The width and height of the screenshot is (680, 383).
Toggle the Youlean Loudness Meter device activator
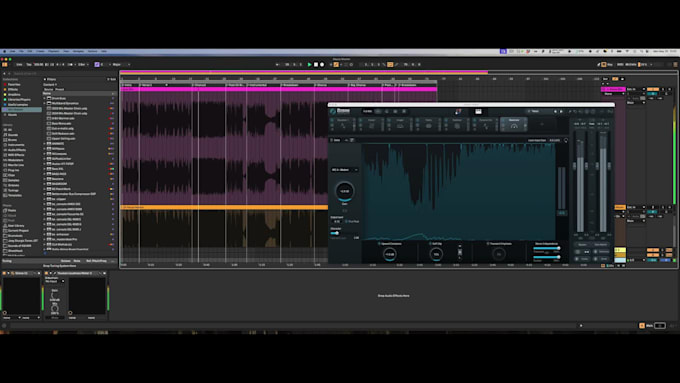[x=47, y=273]
